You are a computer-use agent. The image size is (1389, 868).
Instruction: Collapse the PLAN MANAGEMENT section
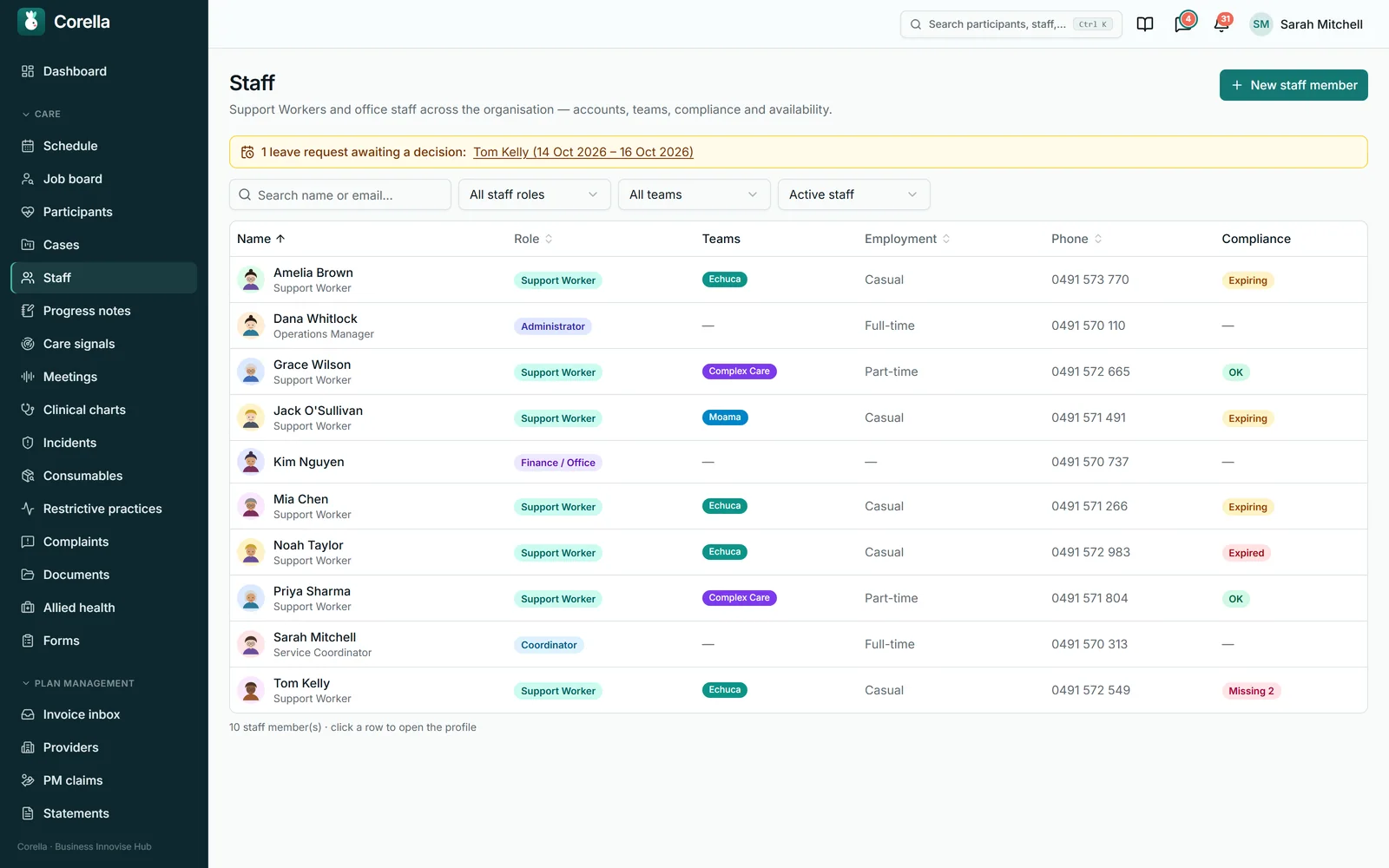(x=78, y=683)
